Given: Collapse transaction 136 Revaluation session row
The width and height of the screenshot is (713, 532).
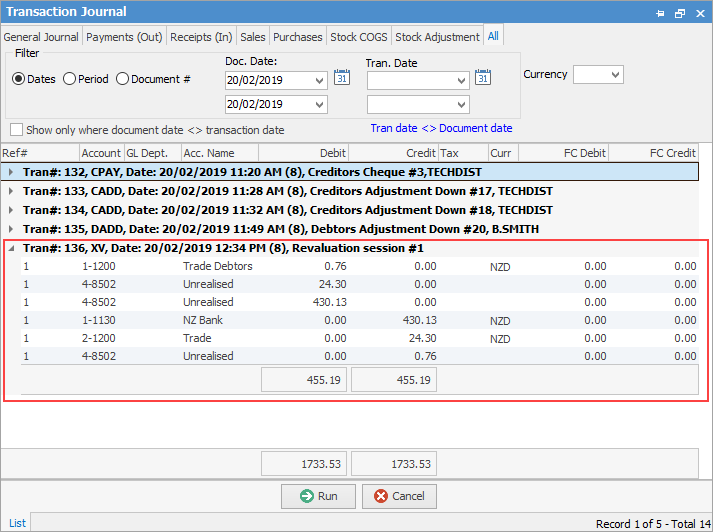Looking at the screenshot, I should [11, 248].
